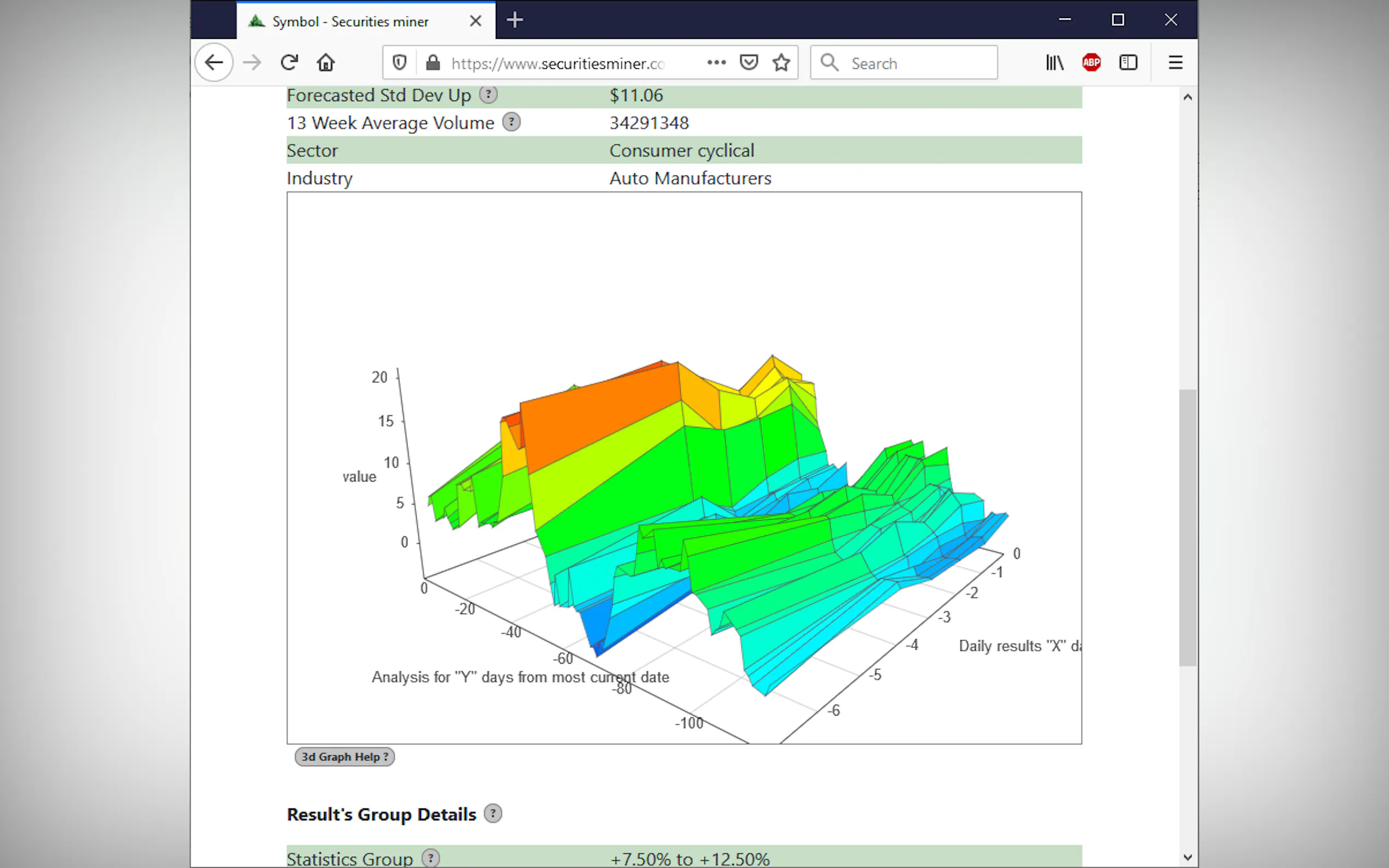Image resolution: width=1389 pixels, height=868 pixels.
Task: Open tracking protection shield icon
Action: (x=400, y=62)
